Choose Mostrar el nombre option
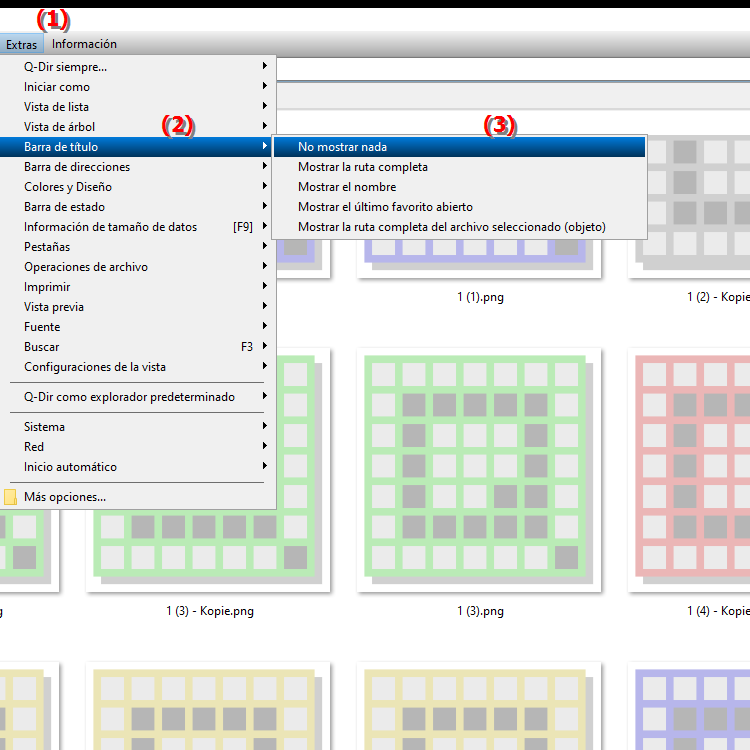 pos(459,187)
